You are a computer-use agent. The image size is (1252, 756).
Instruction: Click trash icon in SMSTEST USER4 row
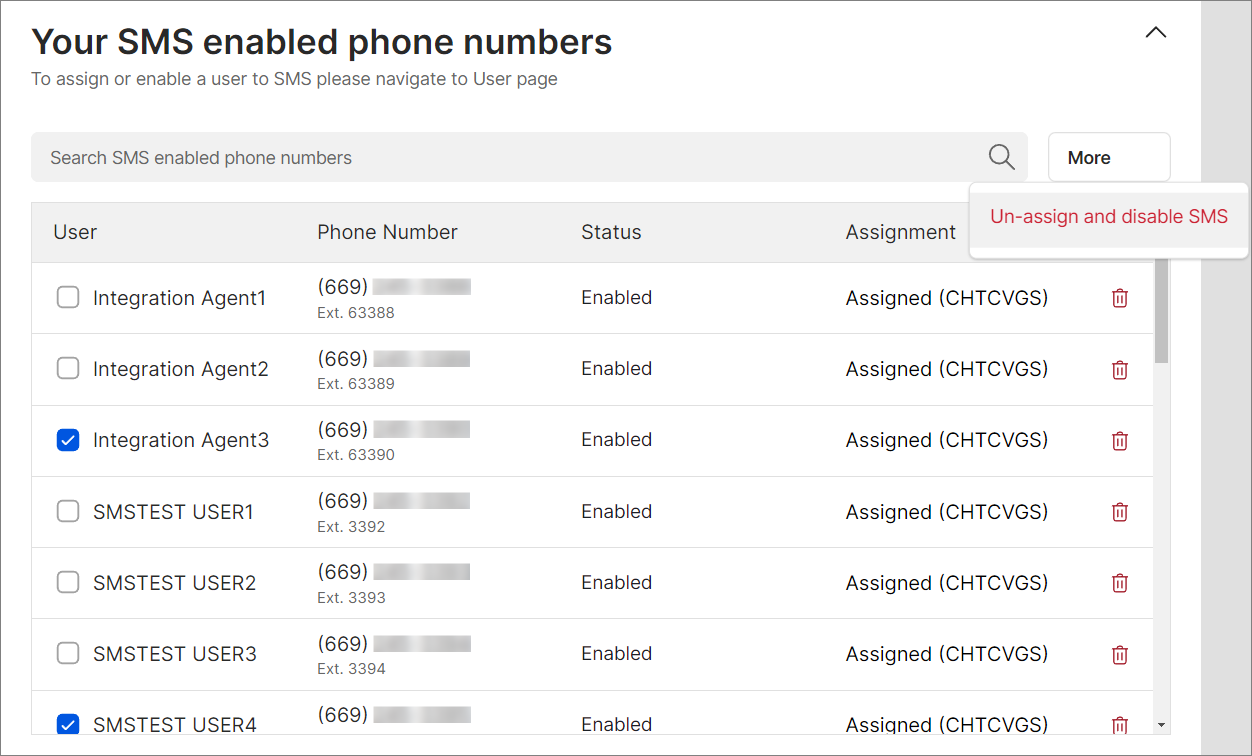click(x=1120, y=725)
